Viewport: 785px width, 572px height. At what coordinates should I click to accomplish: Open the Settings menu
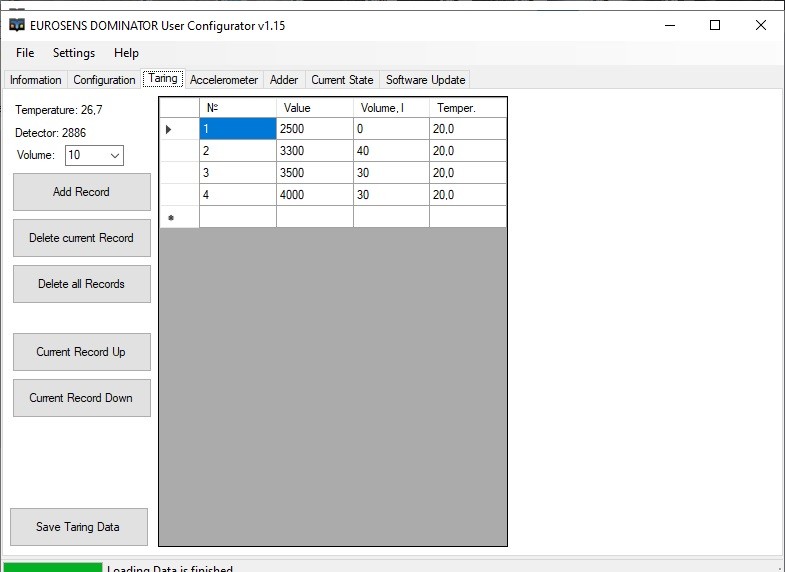[74, 53]
